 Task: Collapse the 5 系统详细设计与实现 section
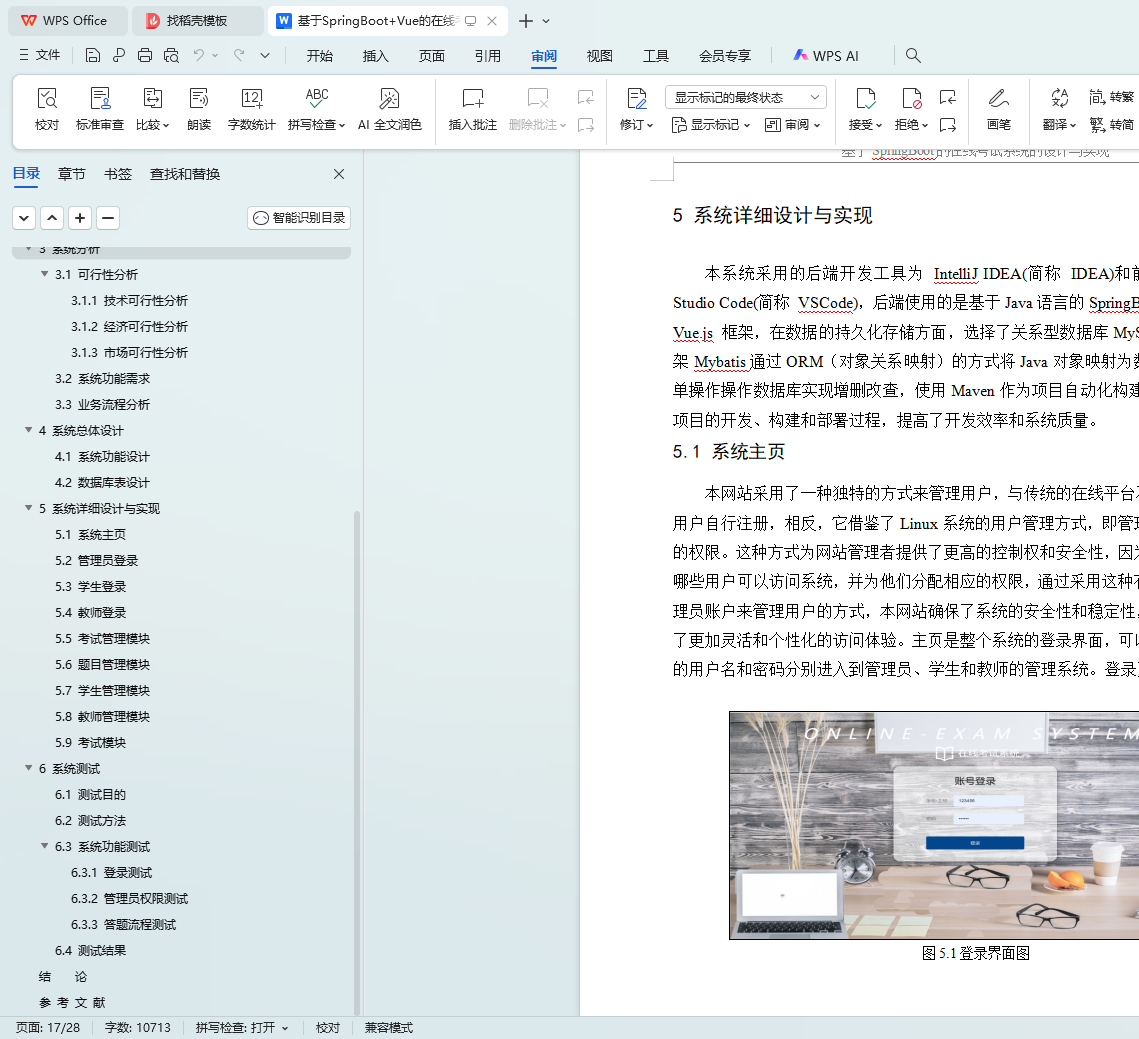click(x=29, y=509)
